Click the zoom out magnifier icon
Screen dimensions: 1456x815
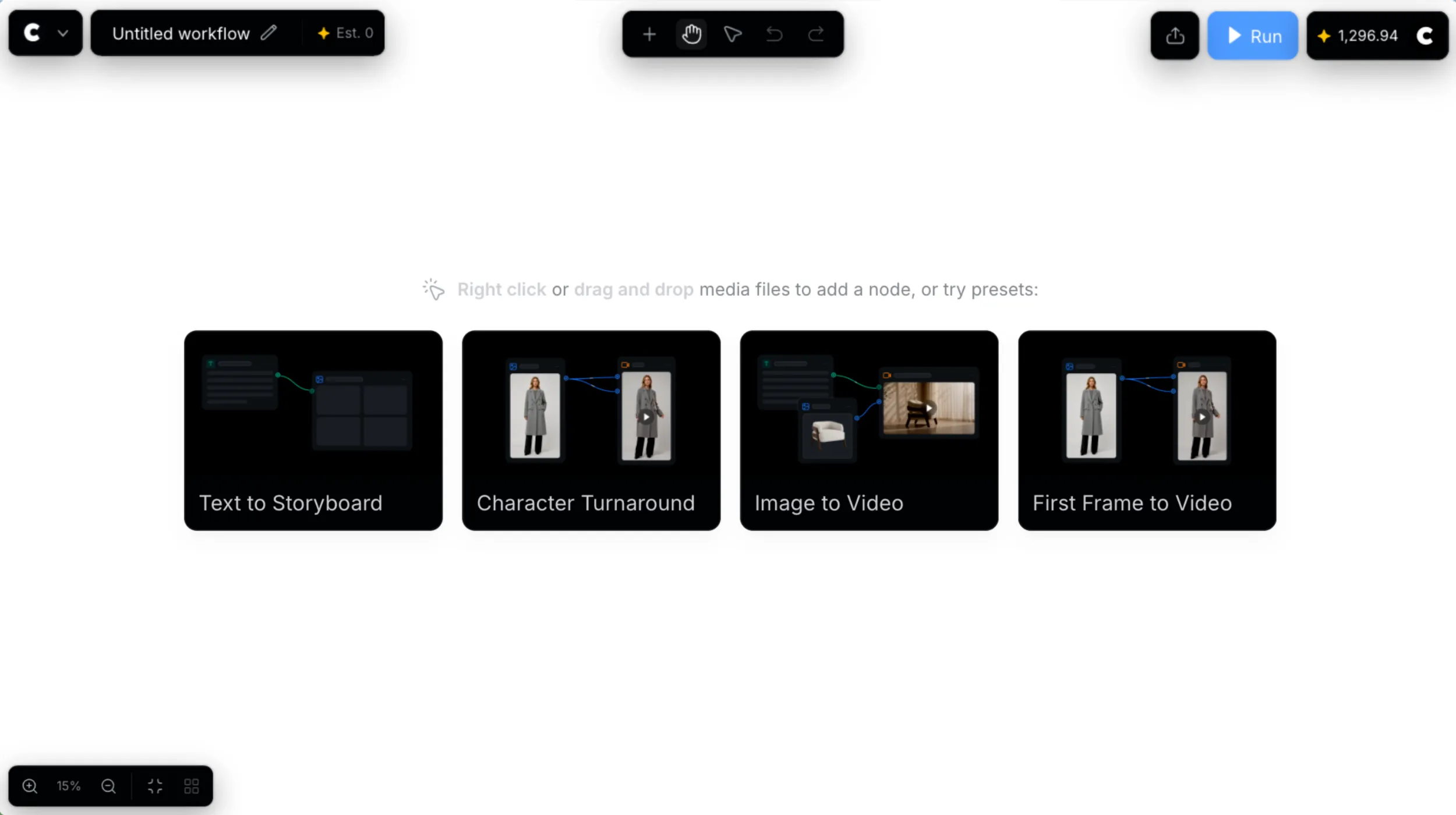click(108, 786)
